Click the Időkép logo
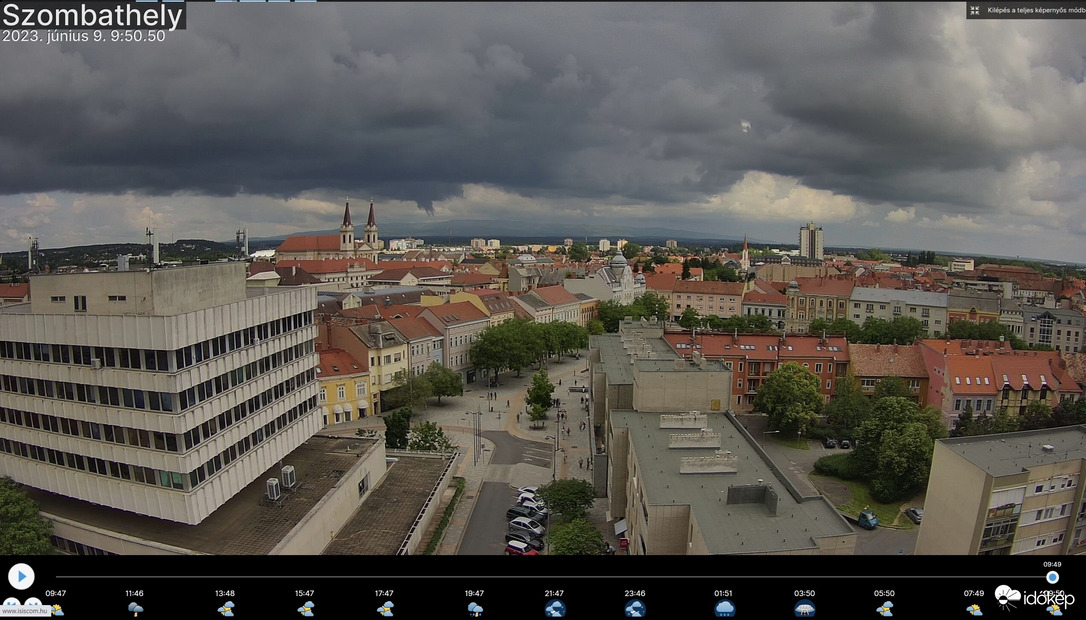The height and width of the screenshot is (620, 1086). pyautogui.click(x=1035, y=597)
